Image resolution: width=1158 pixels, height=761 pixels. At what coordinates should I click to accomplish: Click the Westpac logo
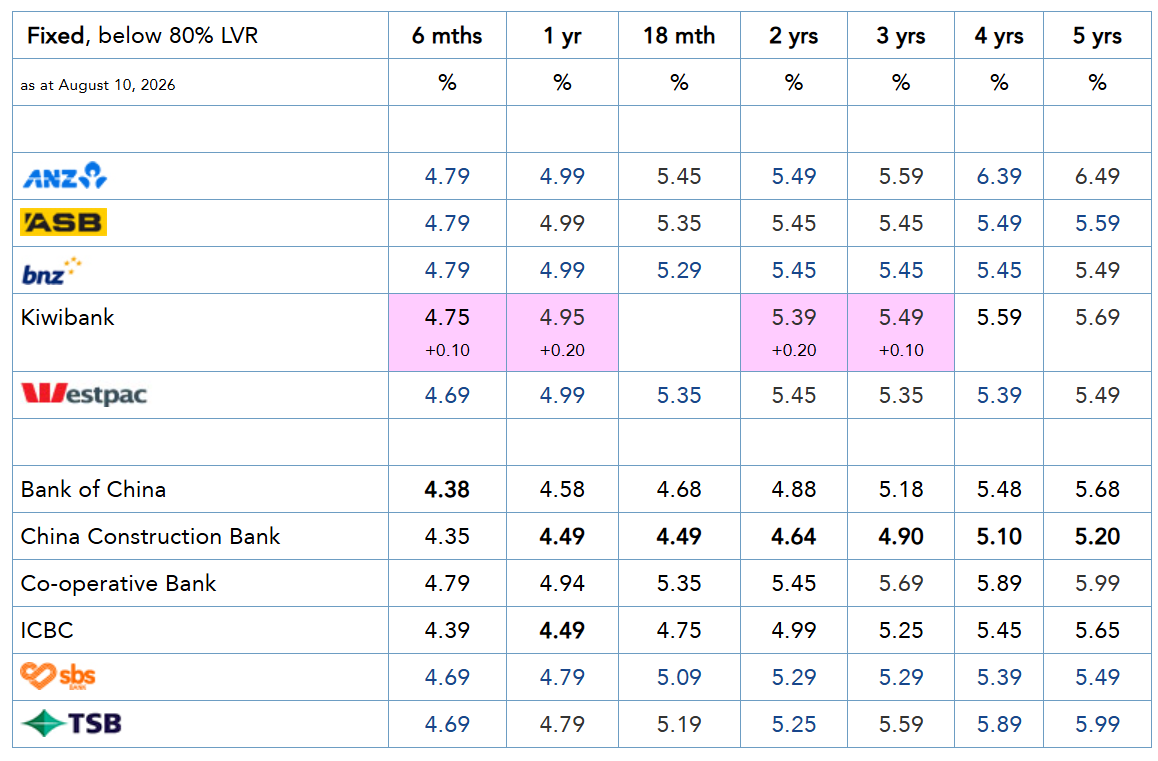pos(84,394)
